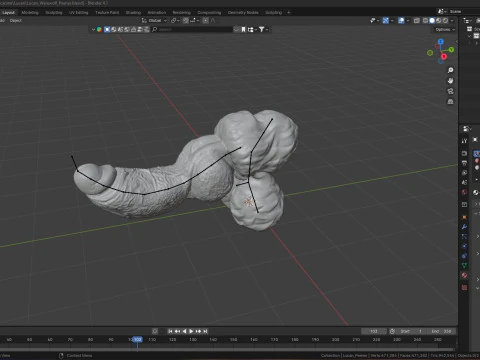
Task: Click the green Y axis gizmo
Action: click(x=451, y=50)
